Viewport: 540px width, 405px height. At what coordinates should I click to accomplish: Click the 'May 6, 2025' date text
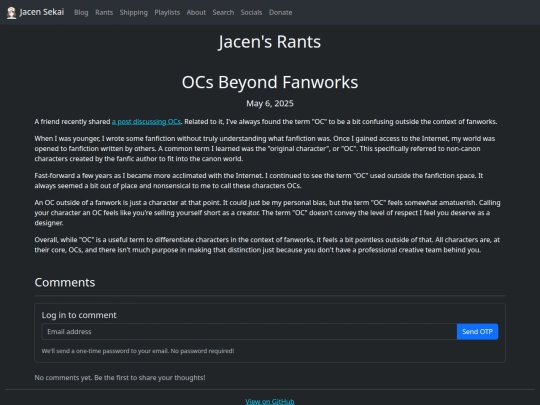[x=270, y=104]
